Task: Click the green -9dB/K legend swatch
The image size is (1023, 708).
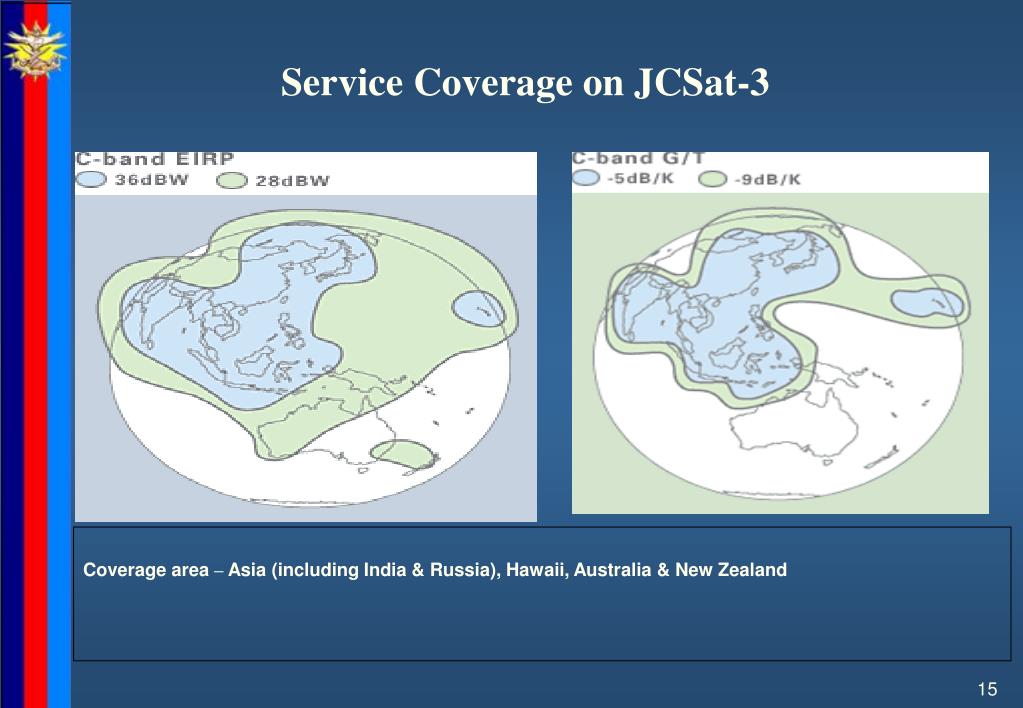Action: pyautogui.click(x=712, y=179)
